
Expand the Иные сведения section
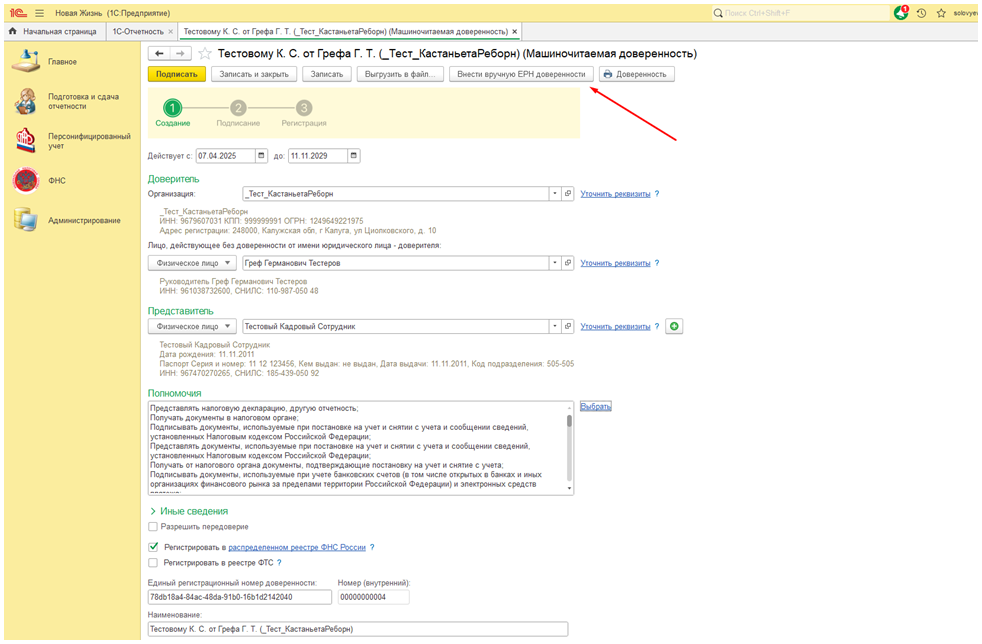153,511
